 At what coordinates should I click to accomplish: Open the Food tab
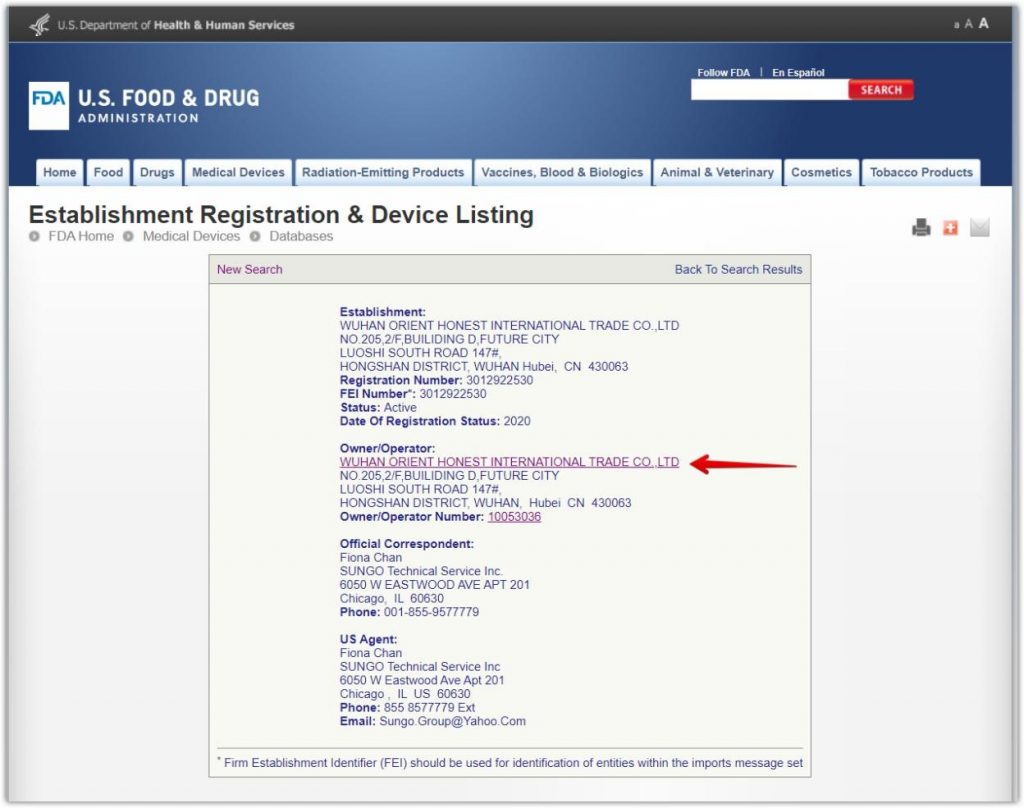click(108, 173)
